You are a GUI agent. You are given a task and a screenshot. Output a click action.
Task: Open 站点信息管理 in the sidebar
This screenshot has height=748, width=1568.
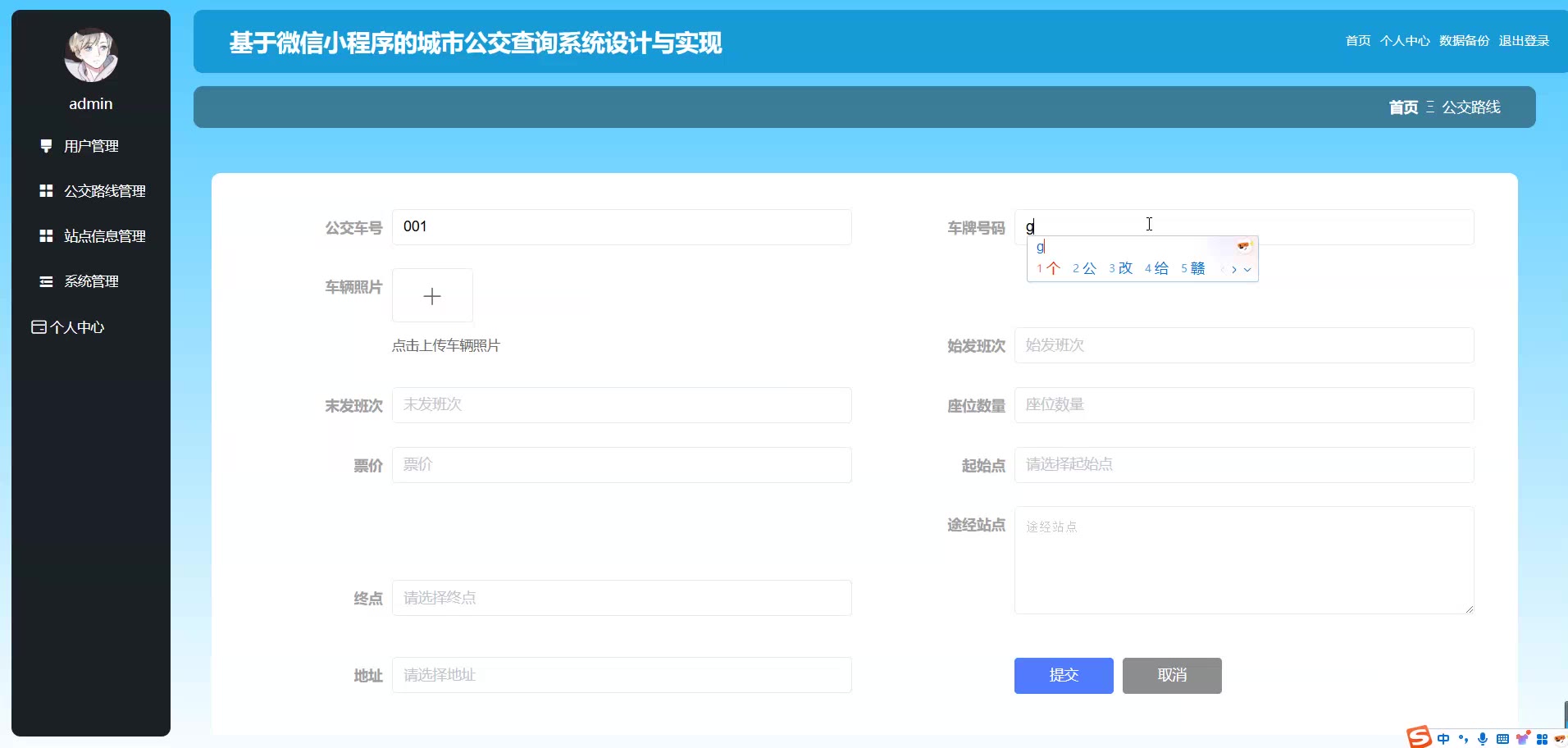pyautogui.click(x=104, y=236)
